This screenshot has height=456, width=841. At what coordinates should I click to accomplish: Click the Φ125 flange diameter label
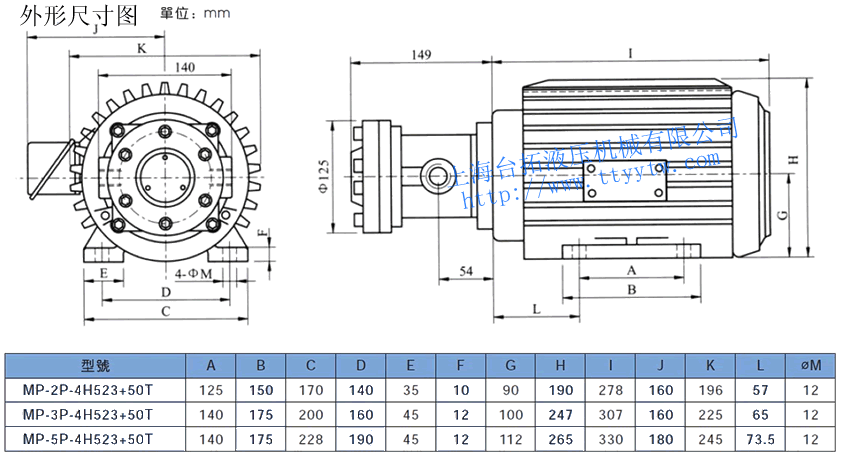tap(323, 176)
